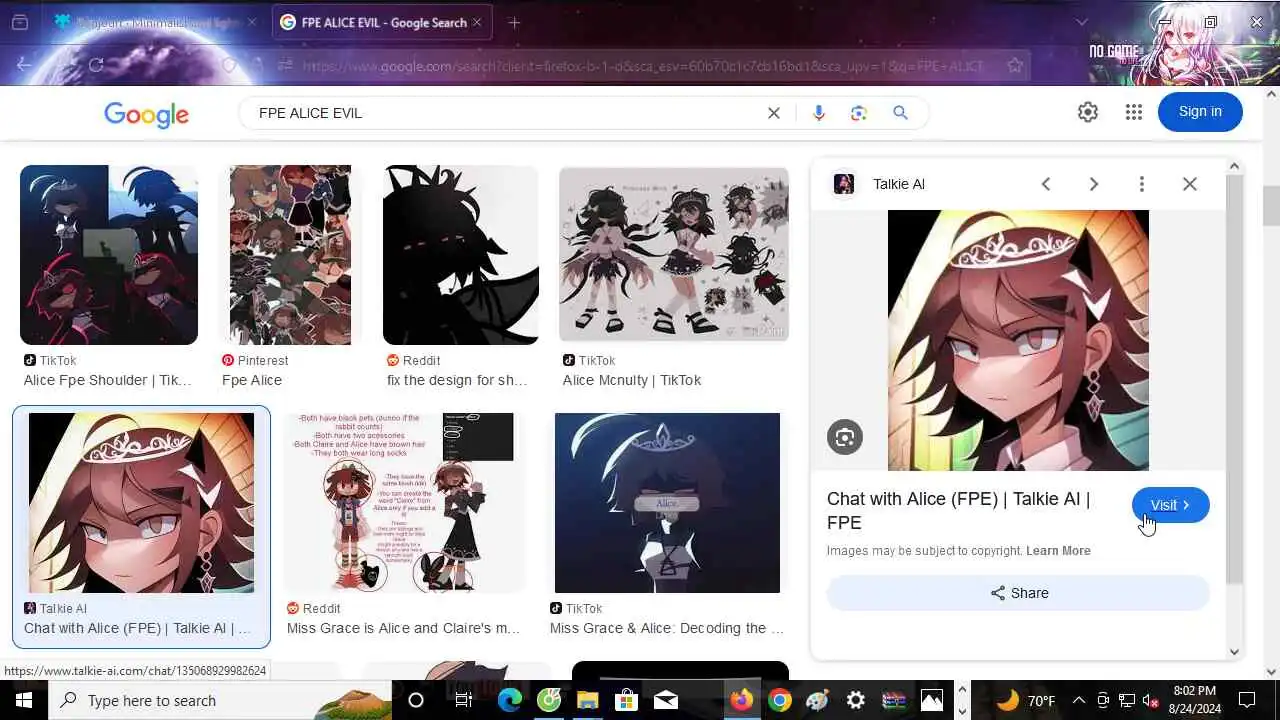Open Firefox View button

(20, 22)
